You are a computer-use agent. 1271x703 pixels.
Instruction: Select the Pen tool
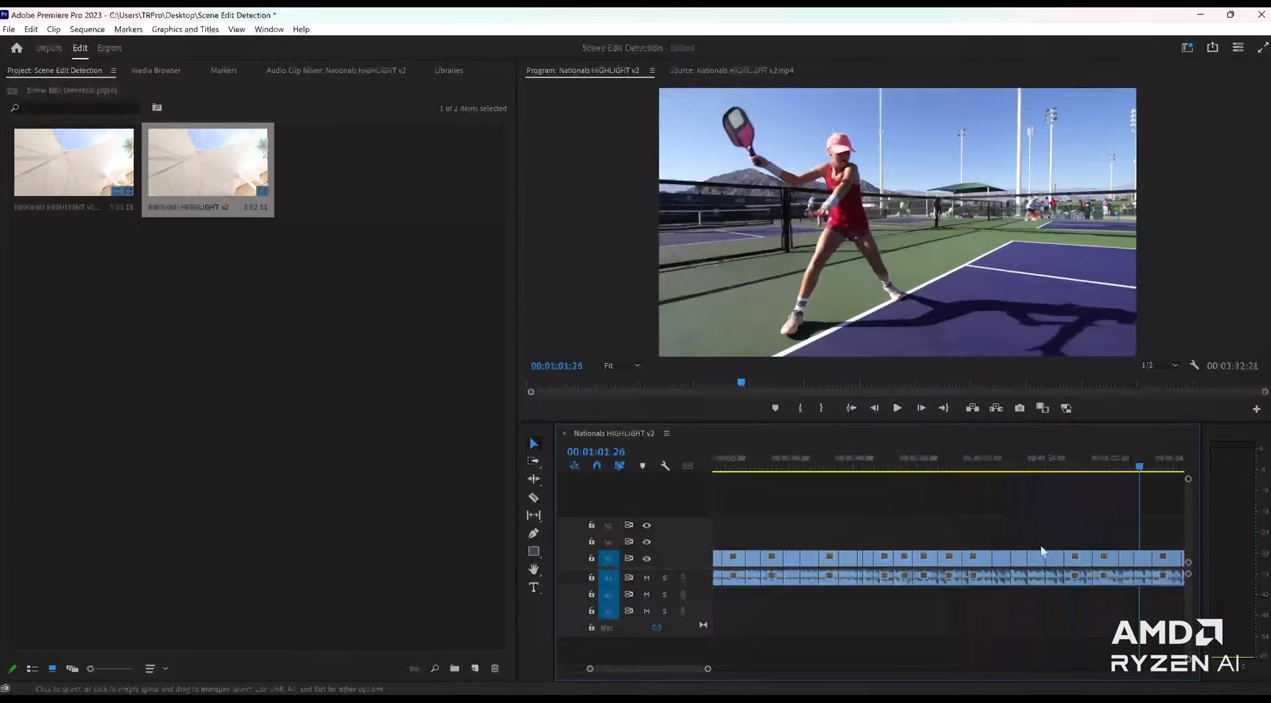click(533, 533)
